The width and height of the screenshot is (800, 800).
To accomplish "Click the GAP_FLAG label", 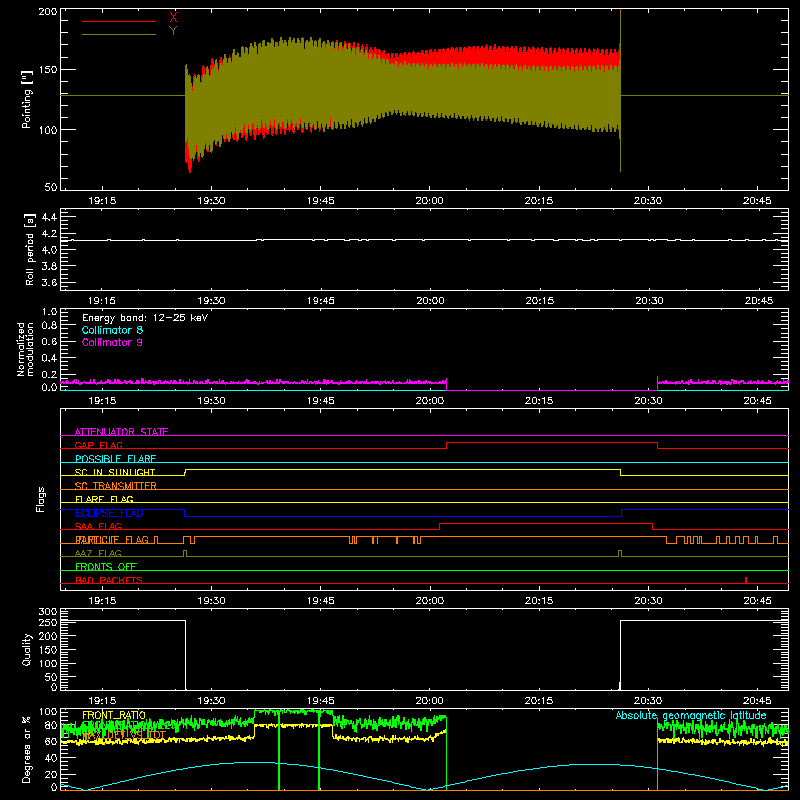I will (x=98, y=445).
